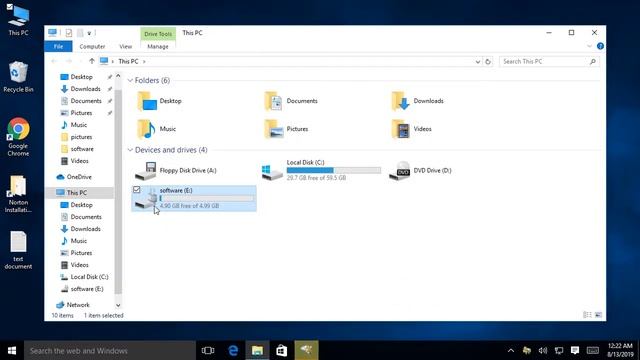Select Floppy Disk Drive (A:)
Image resolution: width=640 pixels, height=360 pixels.
coord(176,171)
